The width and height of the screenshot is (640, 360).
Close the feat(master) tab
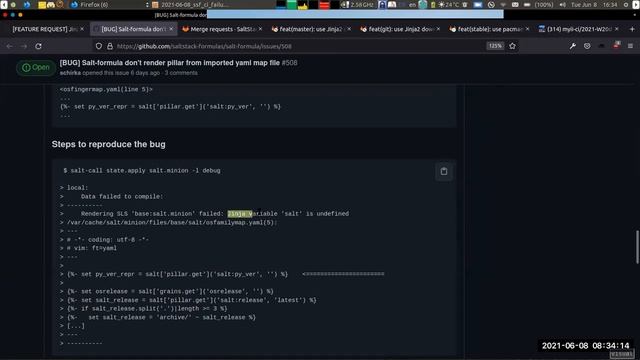tap(349, 29)
